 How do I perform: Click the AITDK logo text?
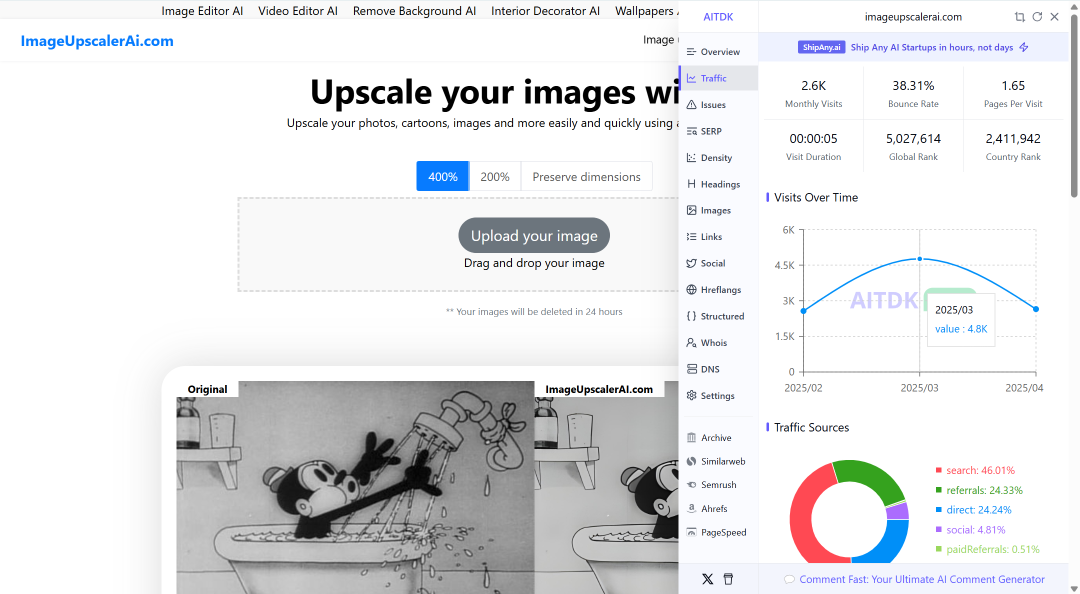[718, 17]
